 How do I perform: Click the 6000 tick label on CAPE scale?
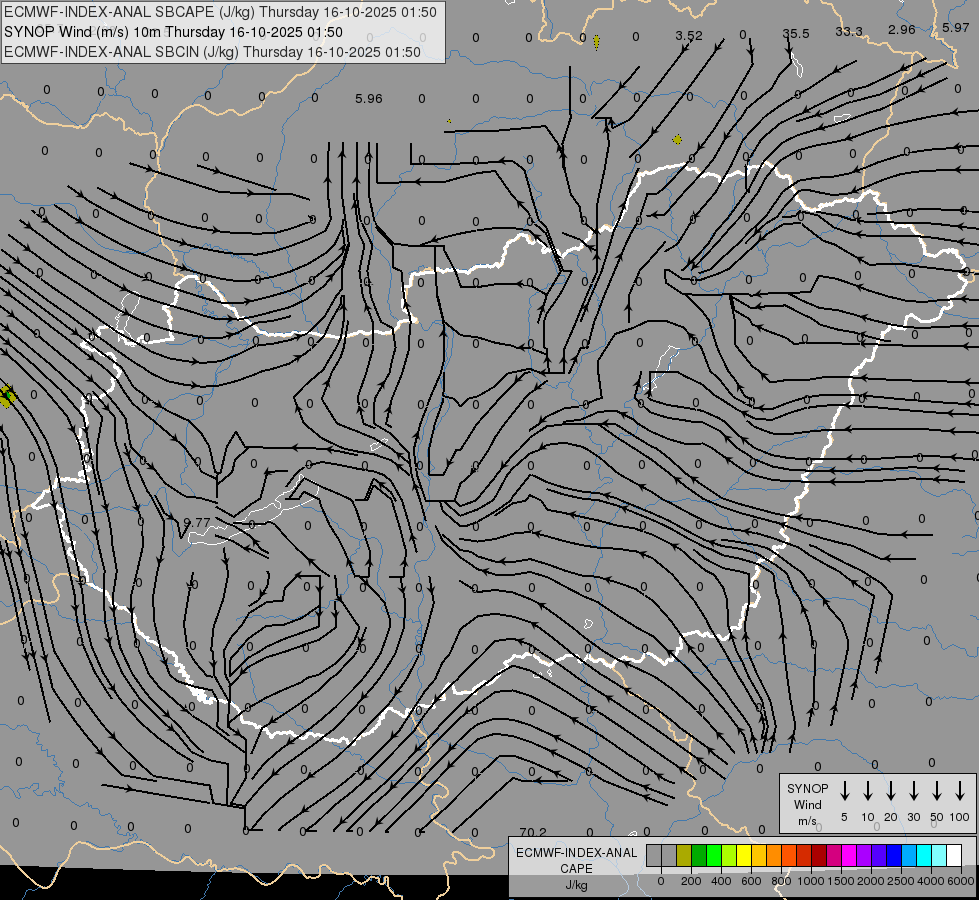(960, 881)
